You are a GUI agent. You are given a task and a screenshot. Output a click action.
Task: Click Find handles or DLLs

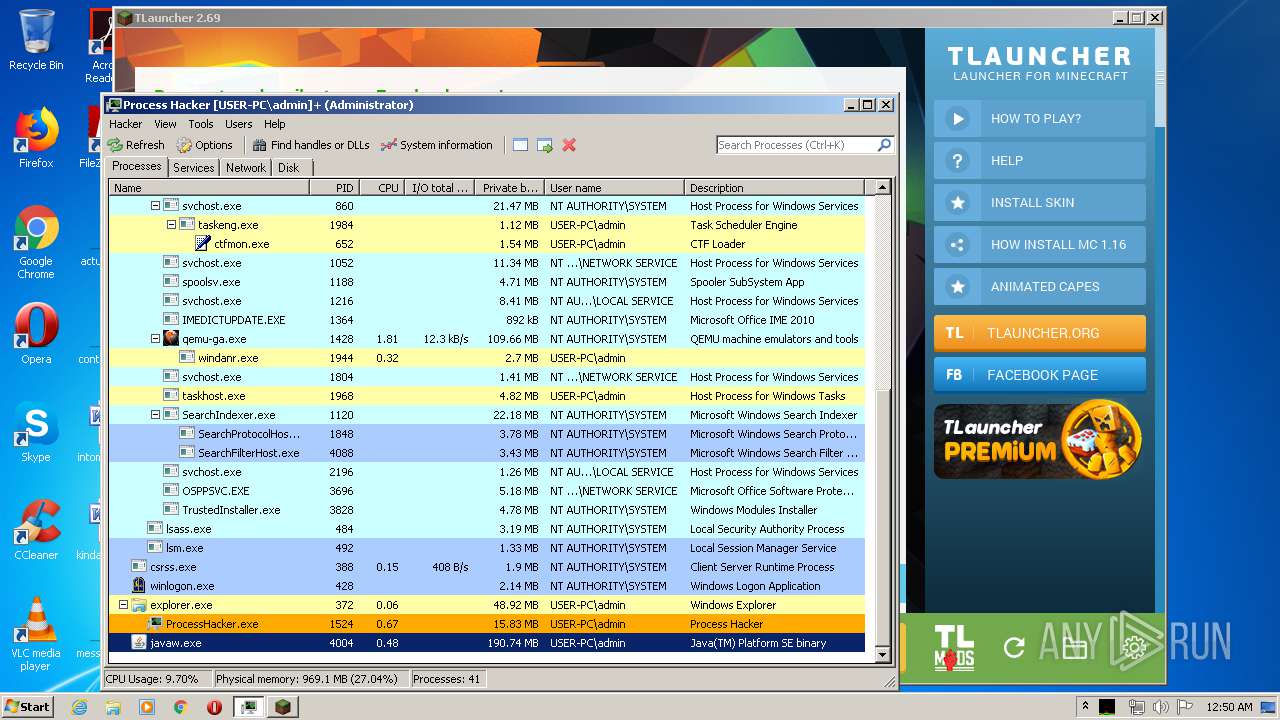click(x=310, y=145)
